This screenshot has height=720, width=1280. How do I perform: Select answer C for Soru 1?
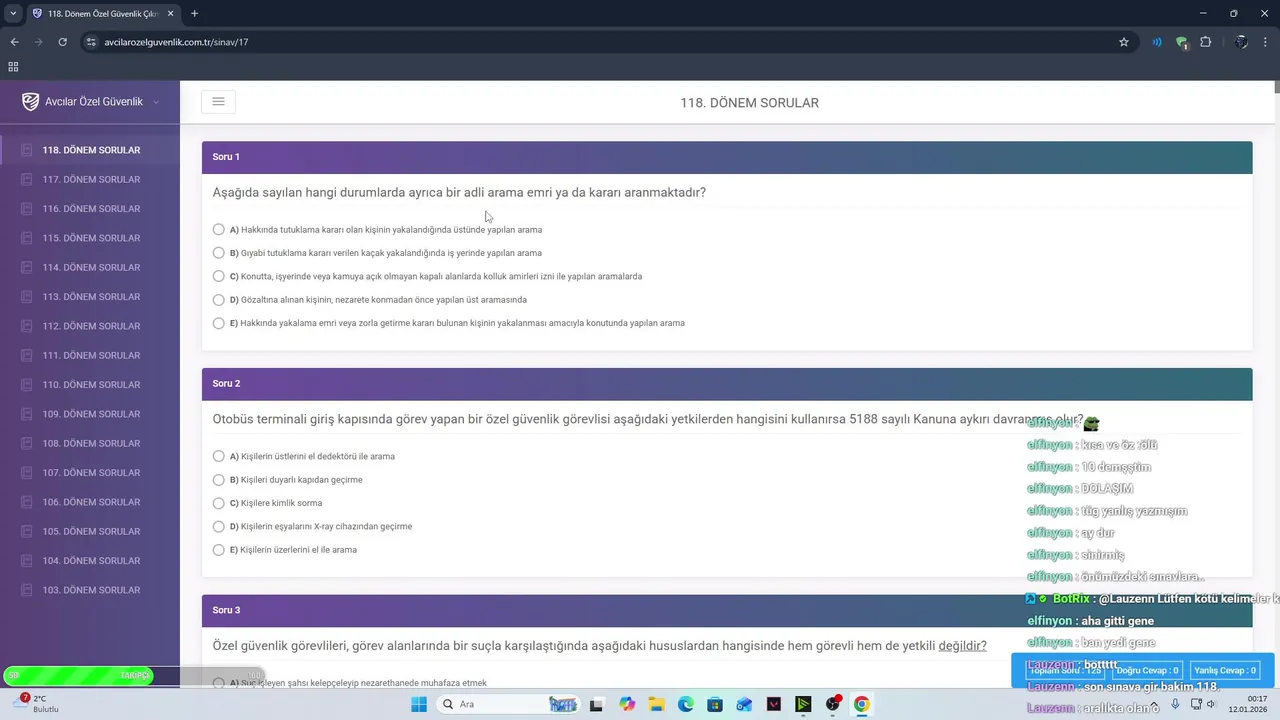(219, 276)
